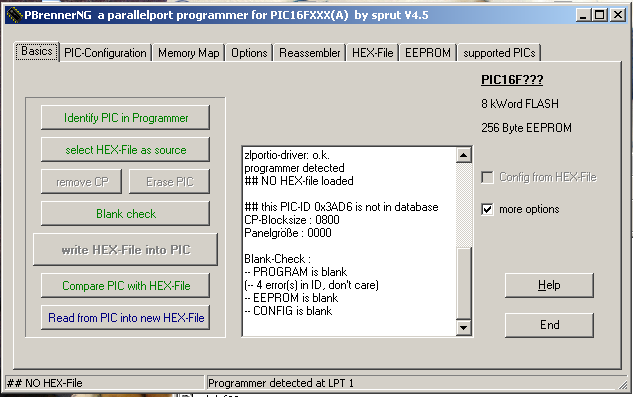Click the 'CP-Blocksize : 0800' log line
This screenshot has height=397, width=633.
point(292,220)
